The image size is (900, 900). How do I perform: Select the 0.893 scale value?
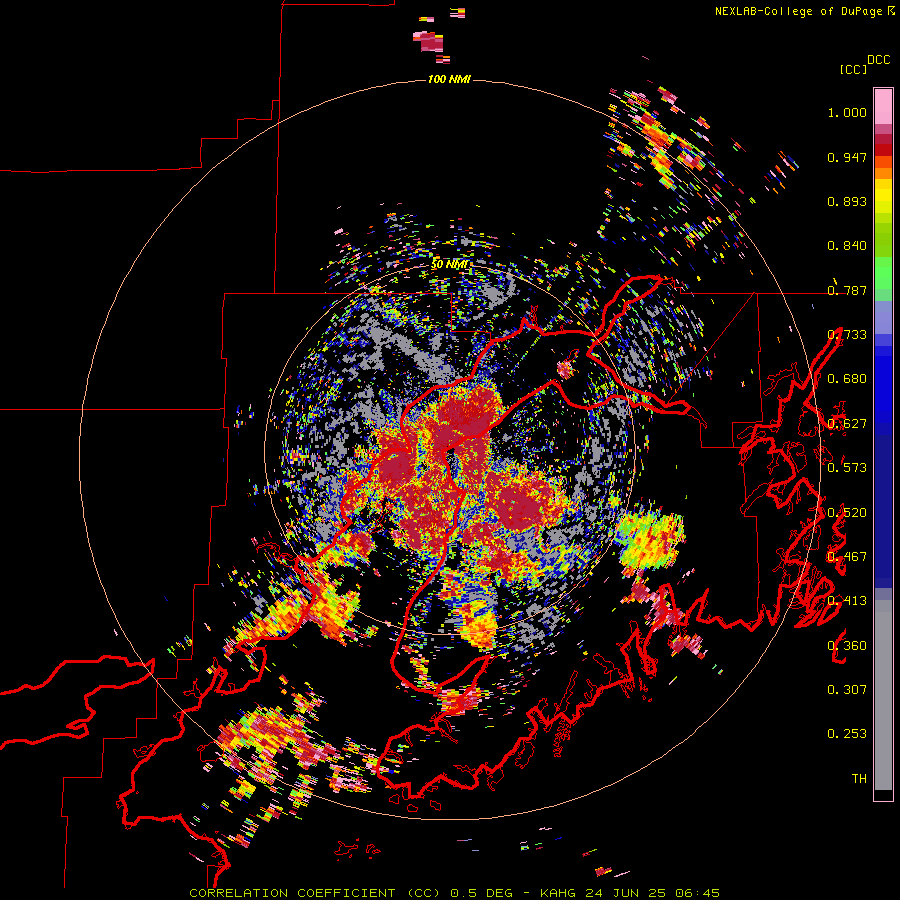[847, 201]
